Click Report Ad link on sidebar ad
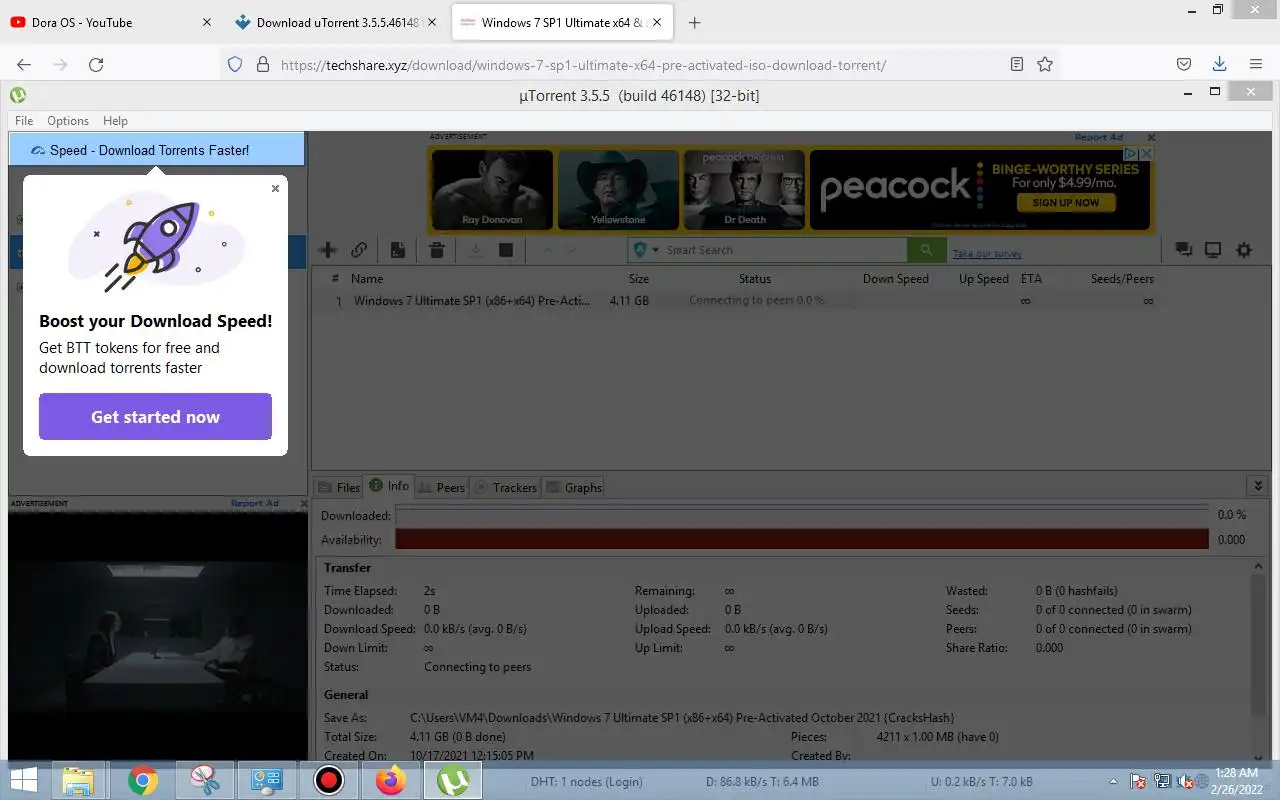The height and width of the screenshot is (800, 1280). 255,503
